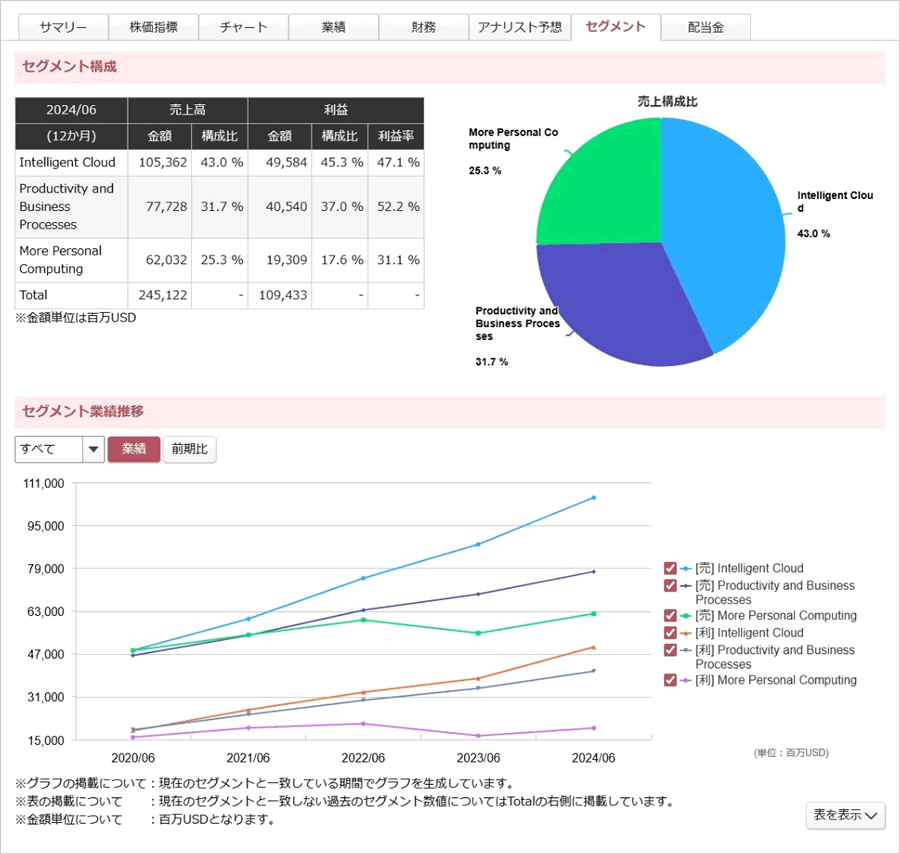The image size is (900, 854).
Task: Click the 17.6 % profit share cell
Action: tap(340, 260)
